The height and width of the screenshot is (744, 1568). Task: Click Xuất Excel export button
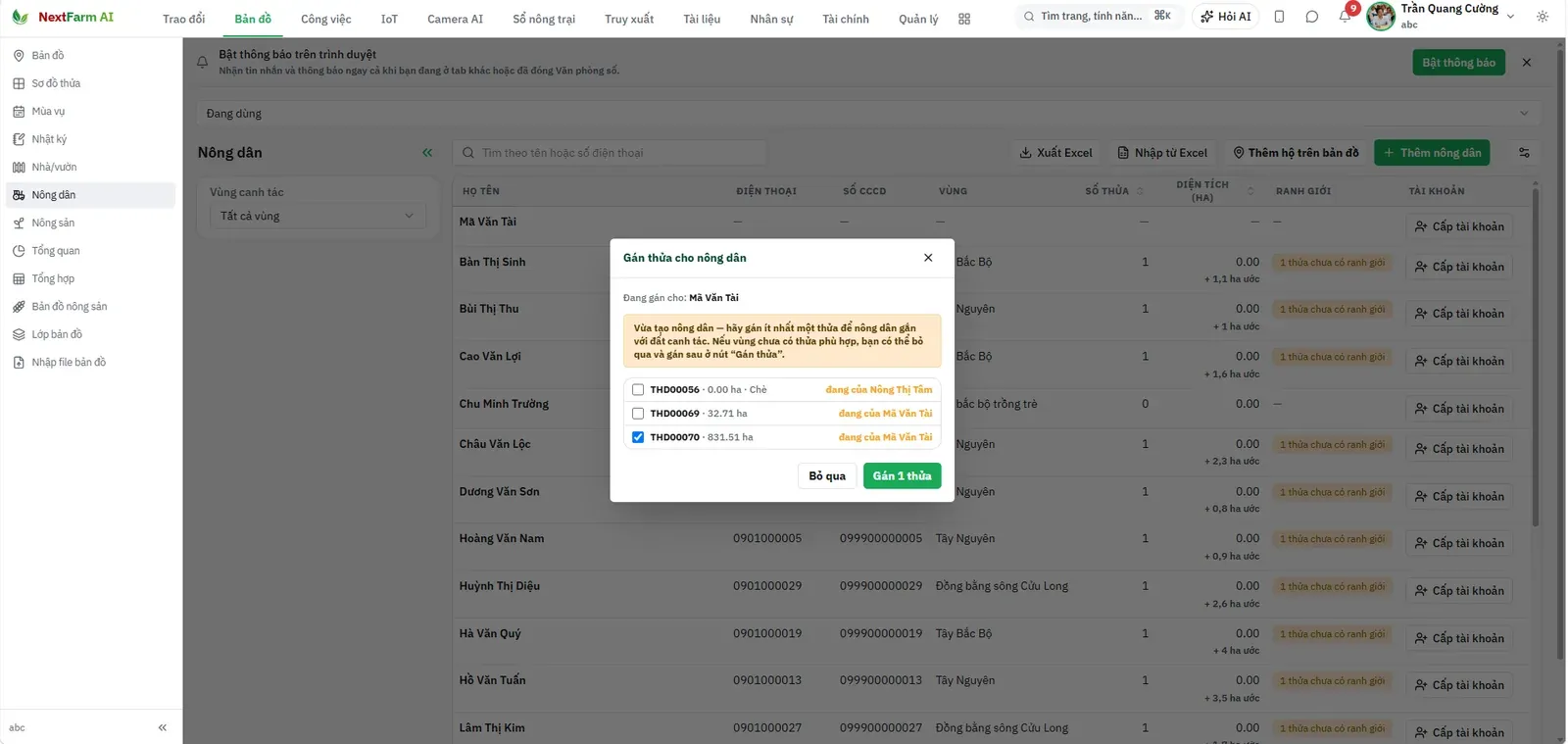tap(1055, 153)
